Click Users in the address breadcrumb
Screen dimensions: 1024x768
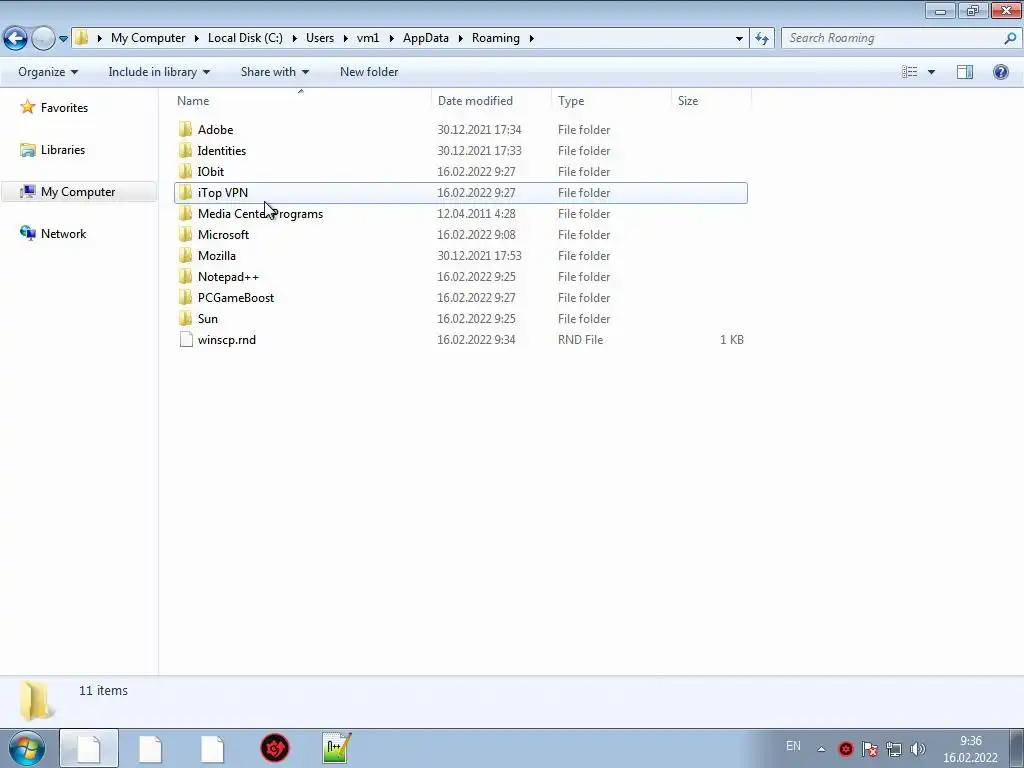(320, 38)
